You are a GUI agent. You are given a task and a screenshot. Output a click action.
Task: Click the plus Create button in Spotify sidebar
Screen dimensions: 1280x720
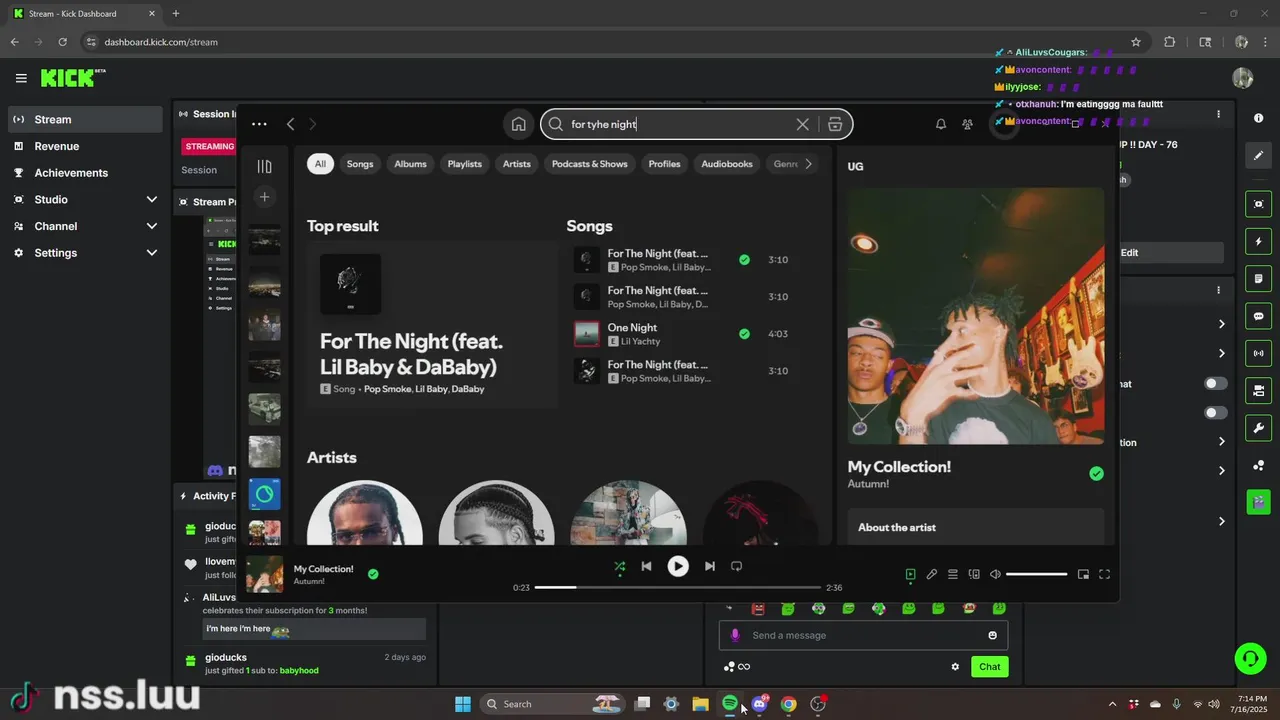264,197
